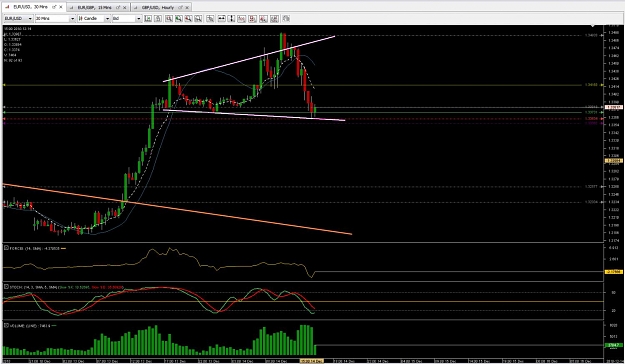The width and height of the screenshot is (625, 364).
Task: Click the grey grid toolbar icon
Action: click(x=274, y=18)
